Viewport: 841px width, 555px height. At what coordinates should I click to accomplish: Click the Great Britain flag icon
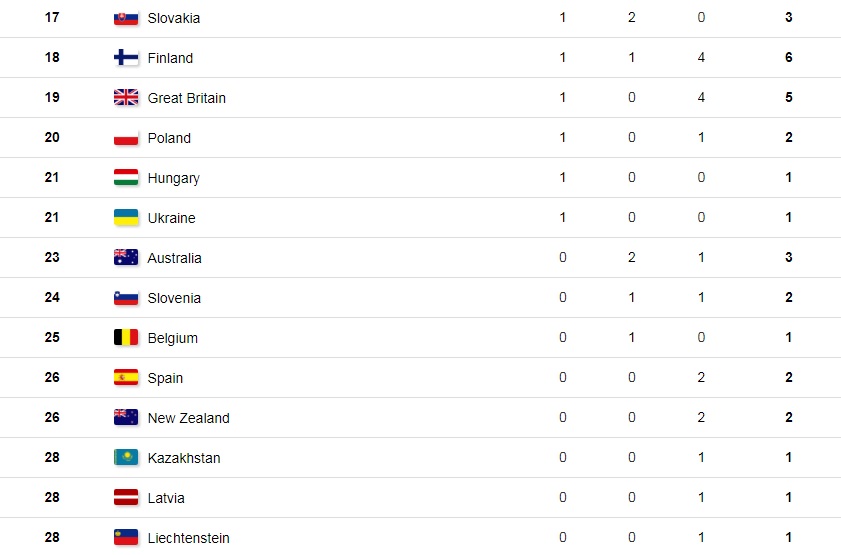126,98
